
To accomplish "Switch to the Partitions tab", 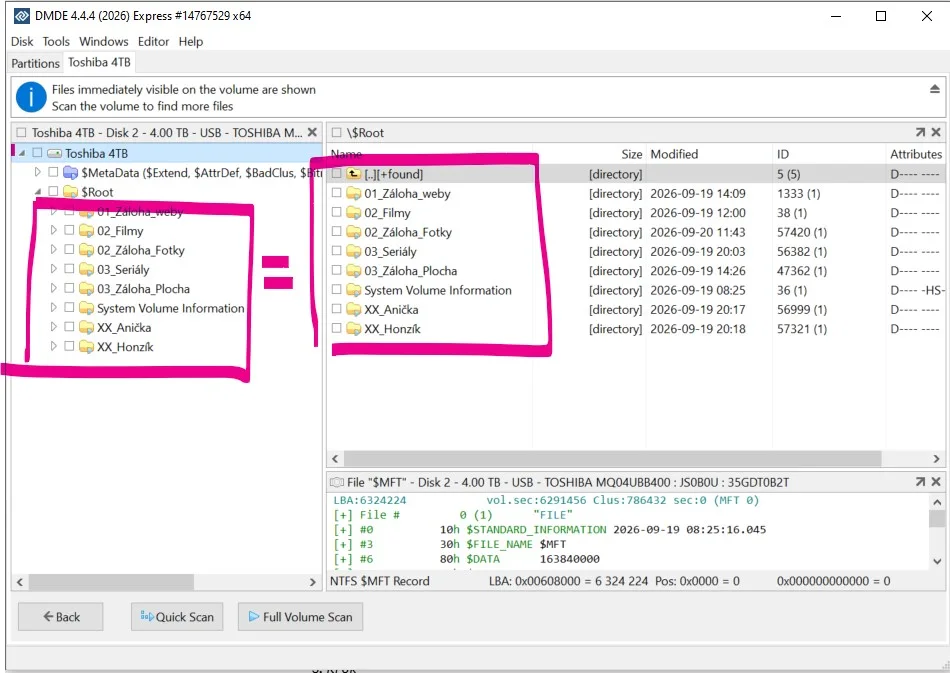I will (35, 63).
